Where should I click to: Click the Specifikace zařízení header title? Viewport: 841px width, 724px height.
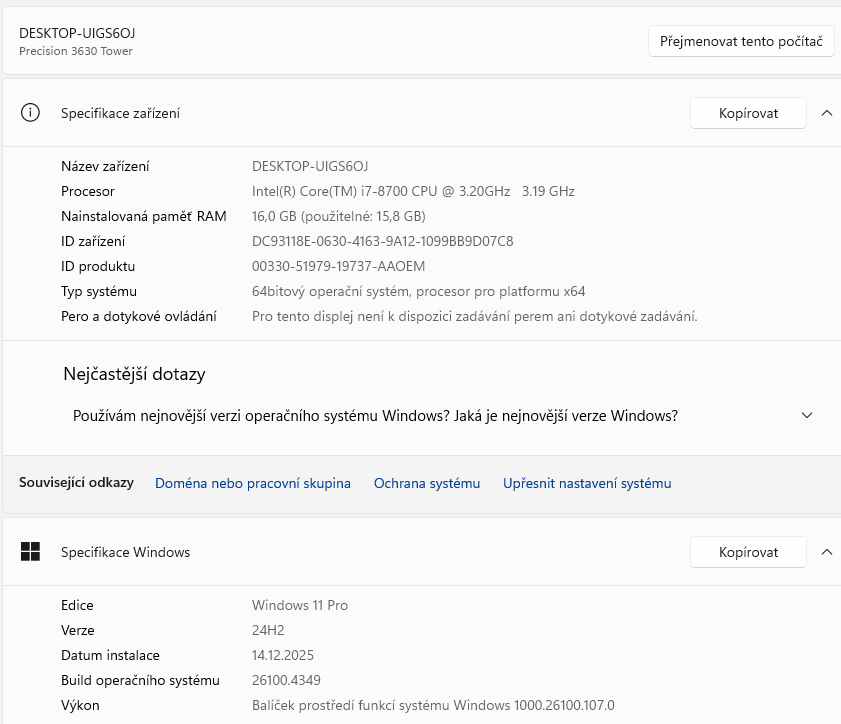[x=120, y=113]
